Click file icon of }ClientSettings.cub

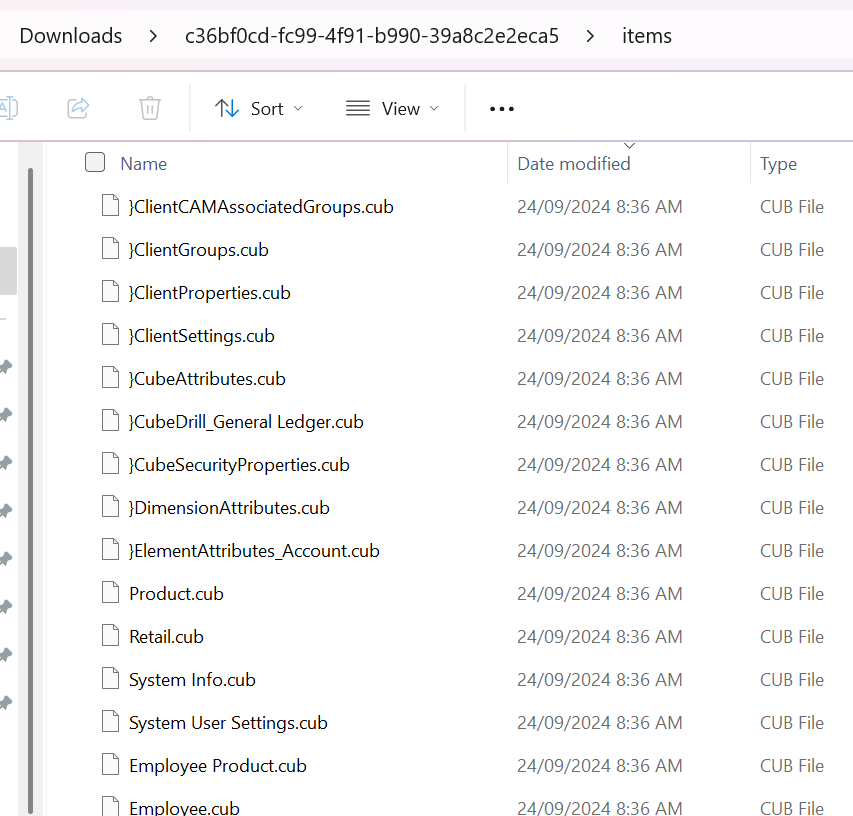coord(110,335)
